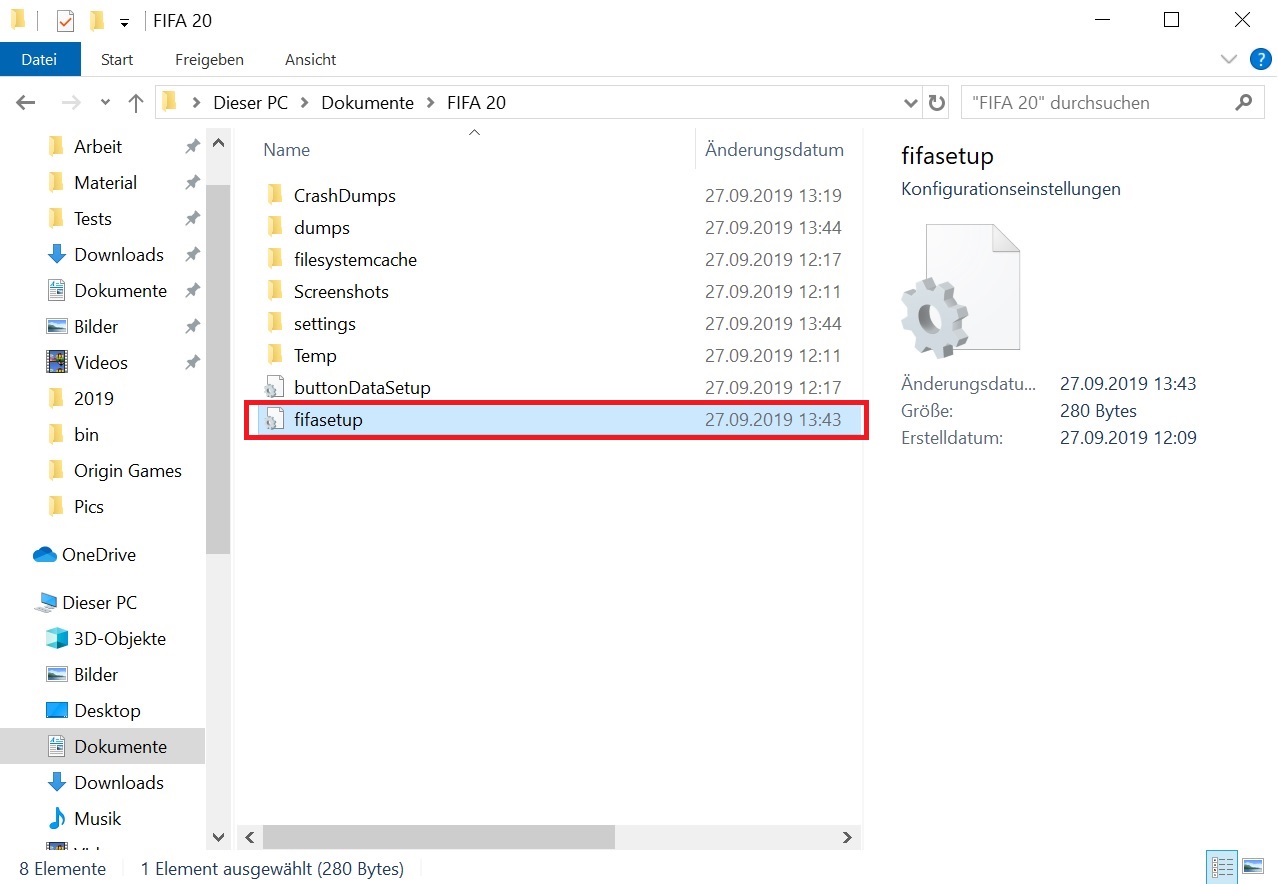Select Musik under Dieser PC
Image resolution: width=1278 pixels, height=884 pixels.
pos(97,818)
